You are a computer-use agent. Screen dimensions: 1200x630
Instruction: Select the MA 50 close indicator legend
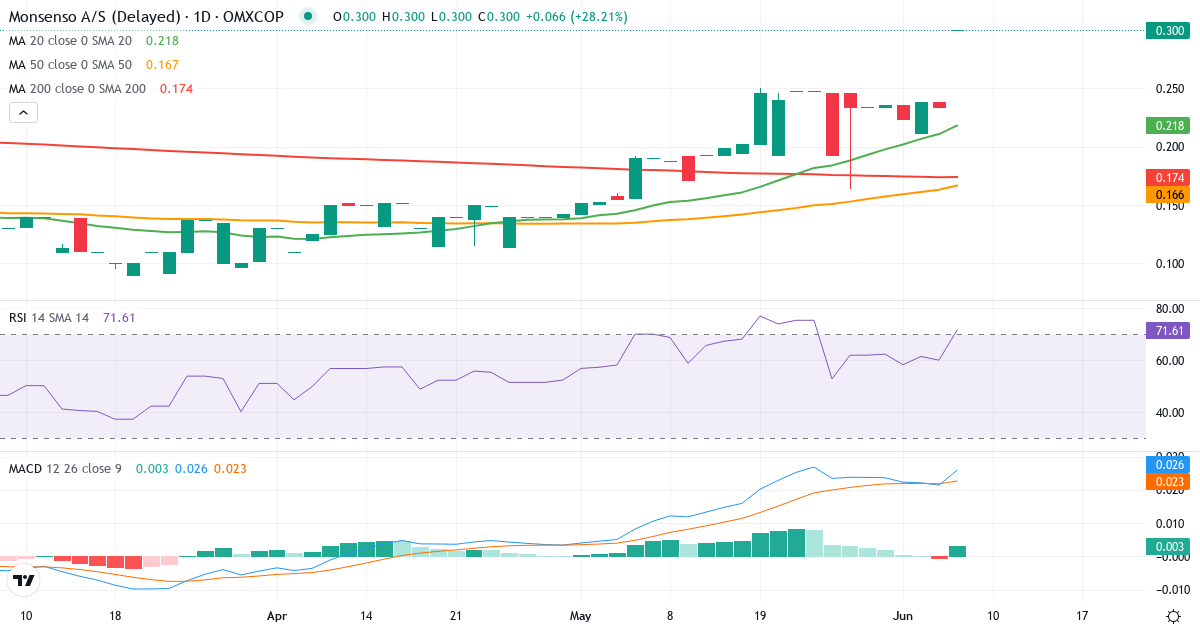click(x=71, y=65)
